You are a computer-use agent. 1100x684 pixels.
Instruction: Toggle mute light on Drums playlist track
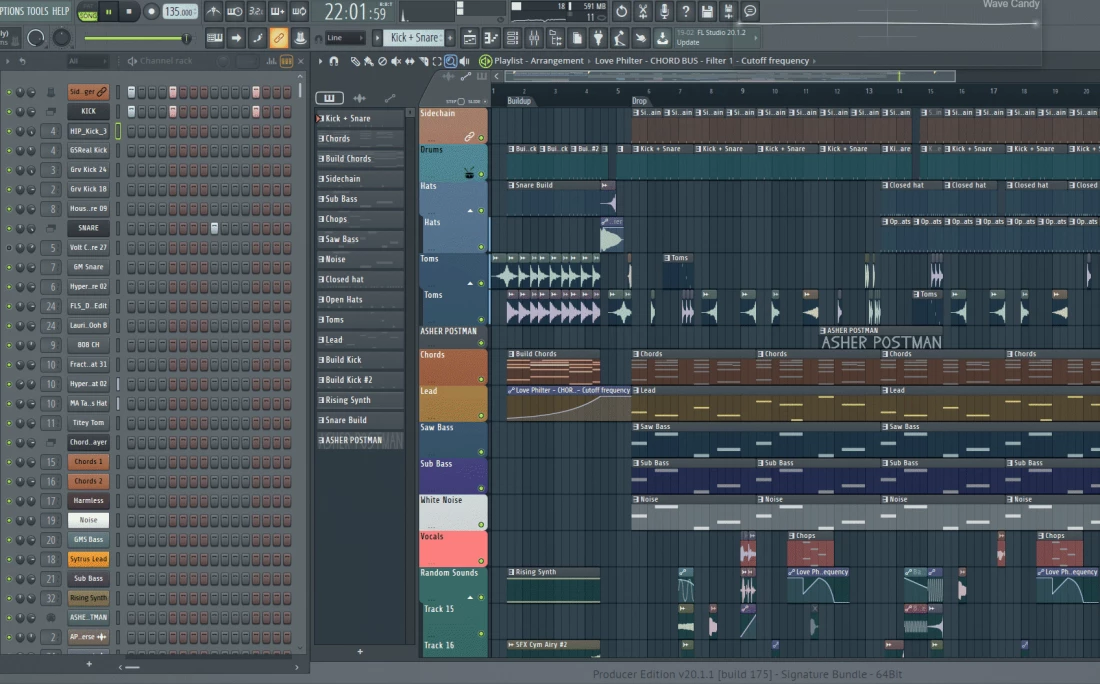pos(481,174)
